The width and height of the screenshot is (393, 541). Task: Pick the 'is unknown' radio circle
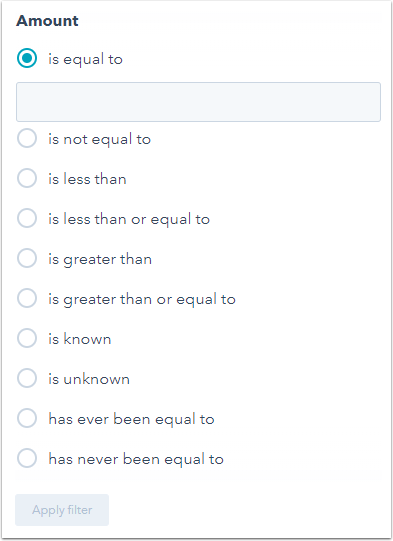point(27,378)
